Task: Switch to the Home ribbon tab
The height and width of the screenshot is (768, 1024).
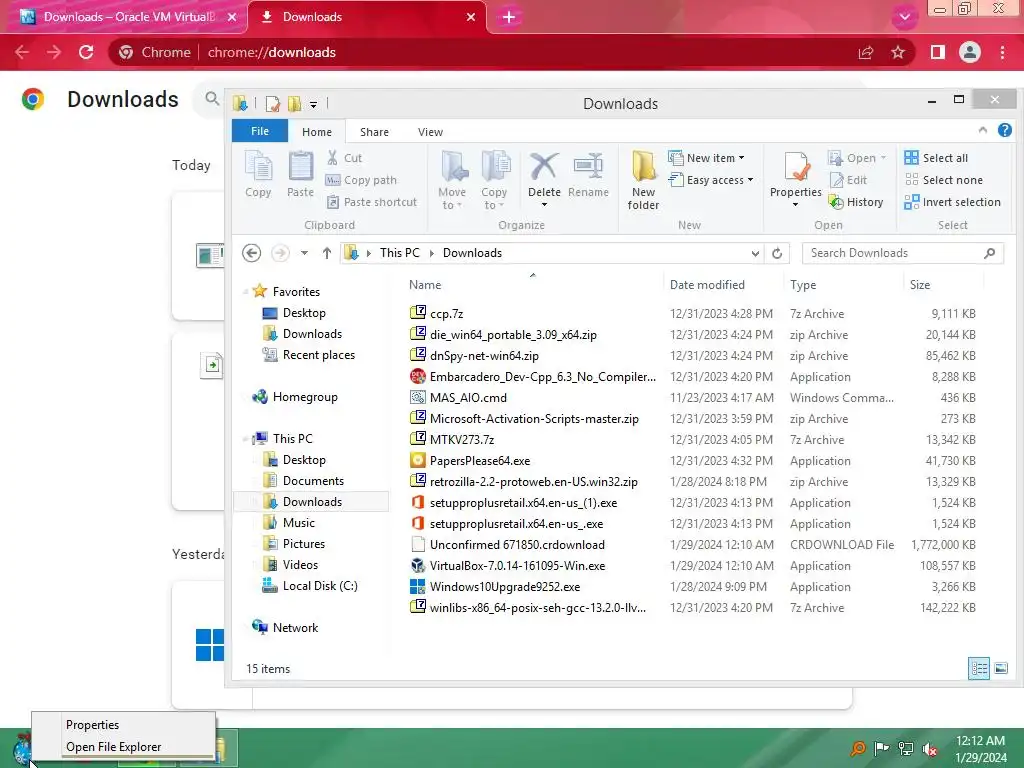Action: click(317, 131)
